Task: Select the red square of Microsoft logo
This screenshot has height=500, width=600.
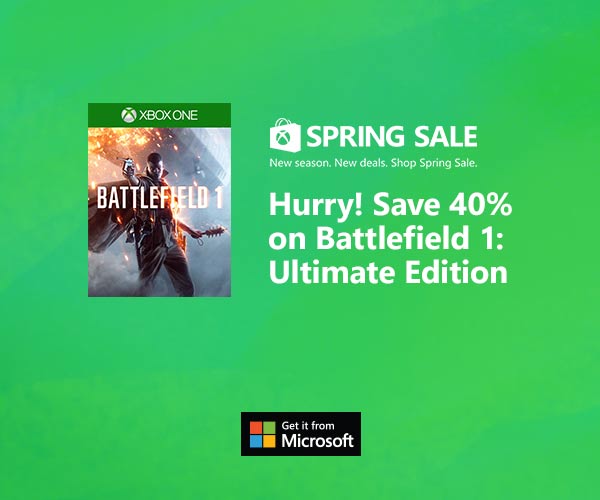Action: click(x=256, y=428)
